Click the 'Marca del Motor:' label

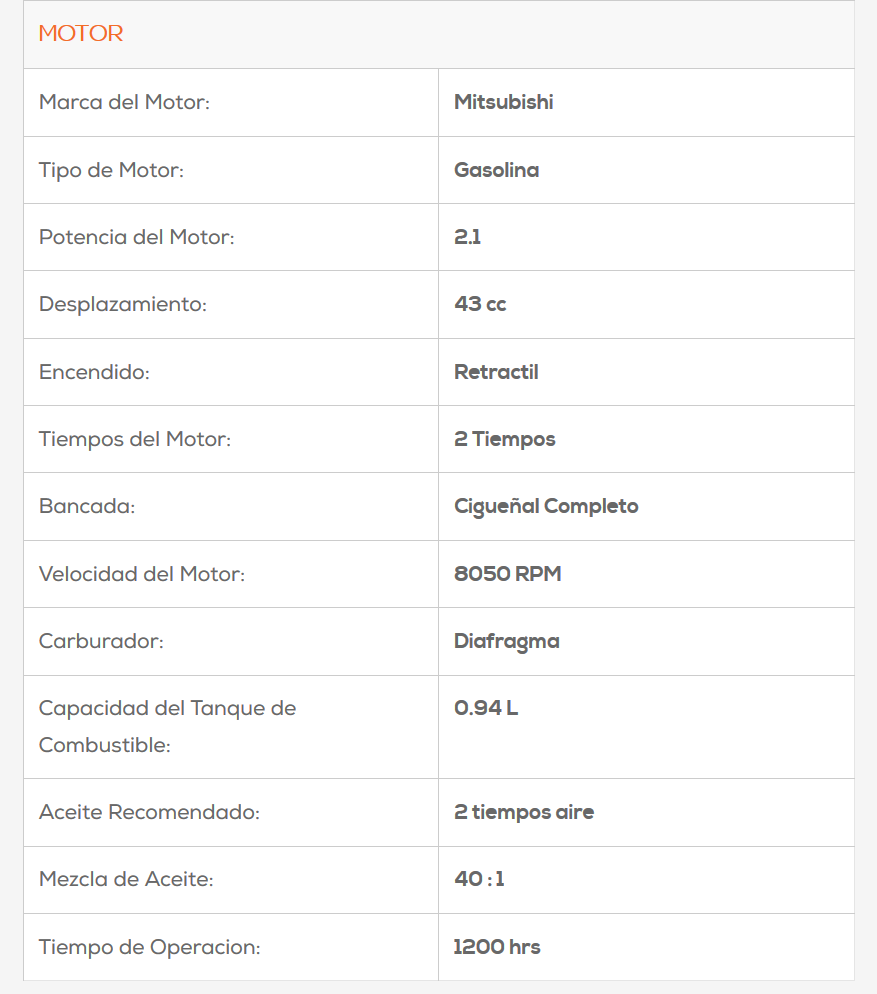coord(124,102)
